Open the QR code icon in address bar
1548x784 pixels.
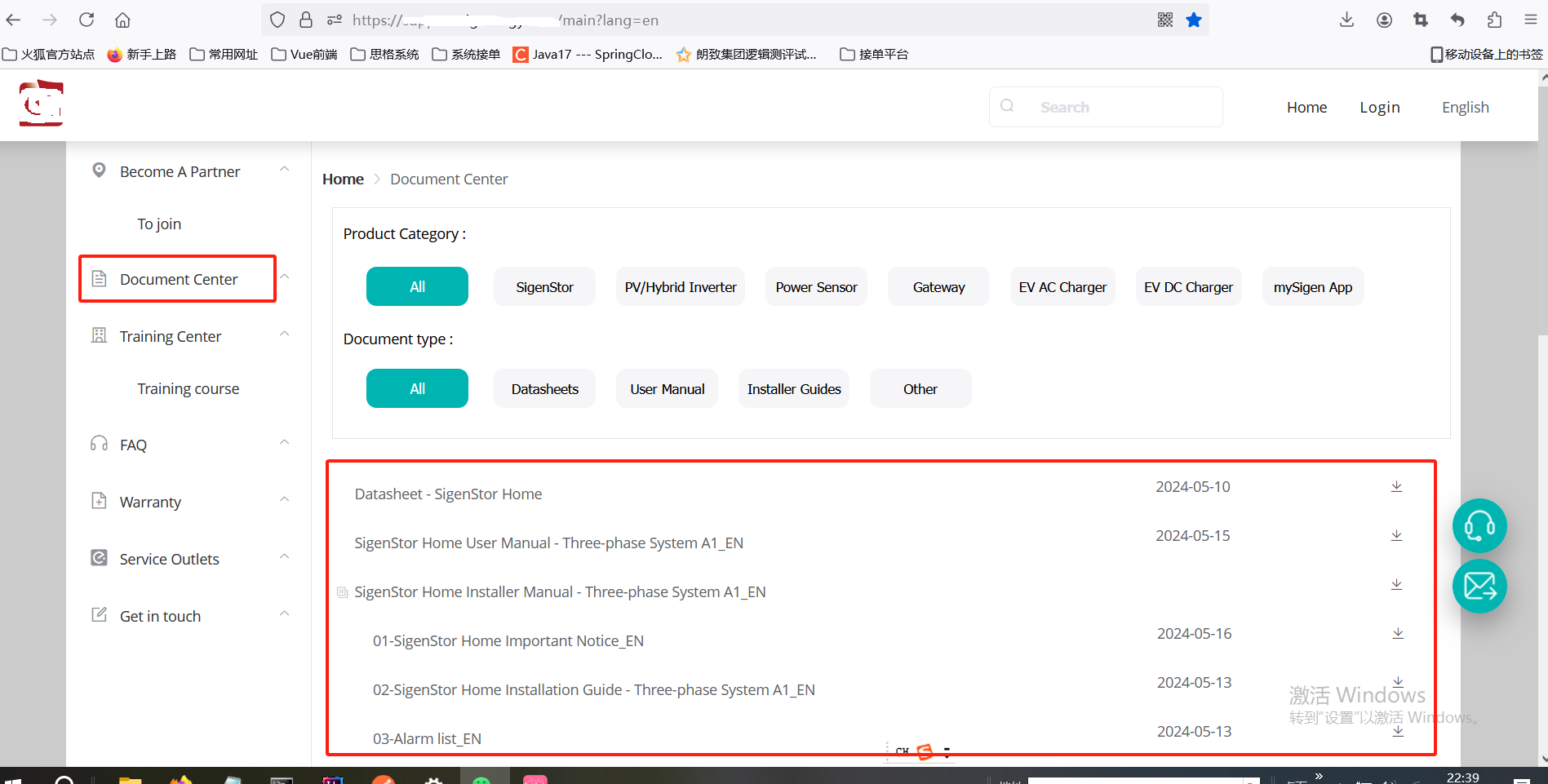point(1165,20)
